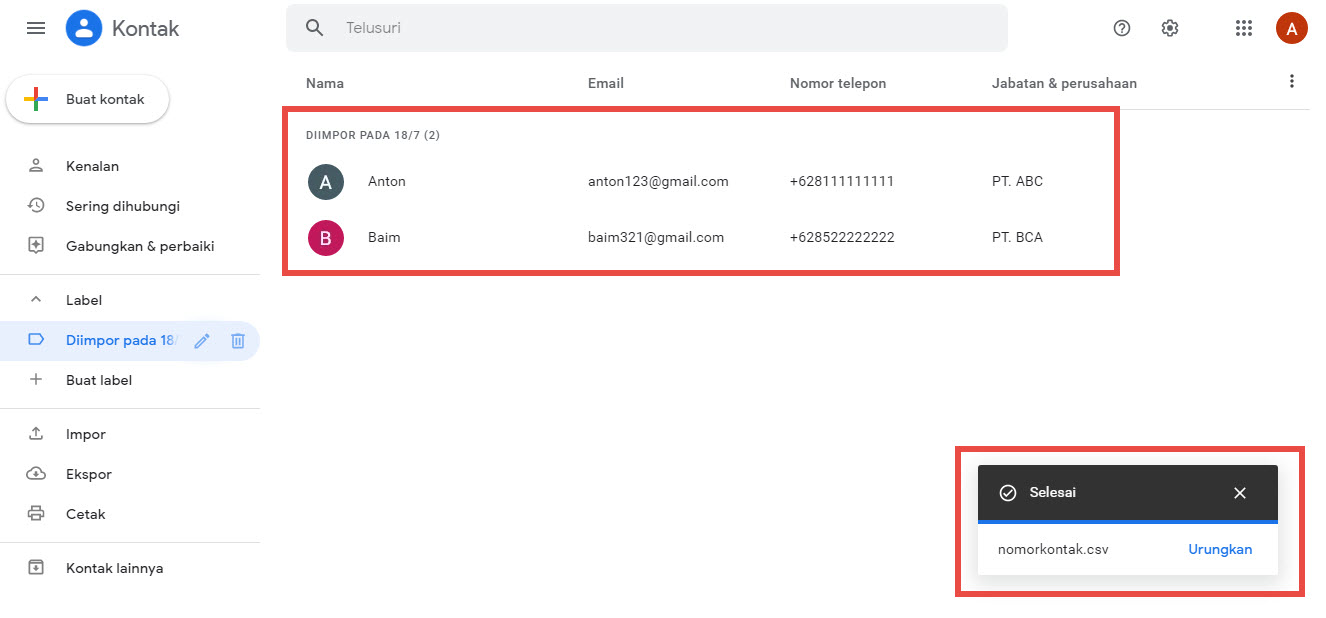The width and height of the screenshot is (1326, 618).
Task: Click the account profile avatar
Action: tap(1291, 28)
